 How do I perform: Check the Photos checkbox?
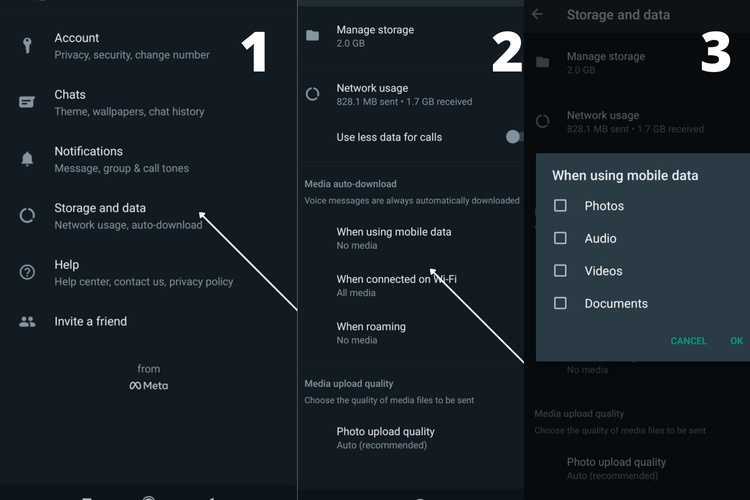[560, 206]
